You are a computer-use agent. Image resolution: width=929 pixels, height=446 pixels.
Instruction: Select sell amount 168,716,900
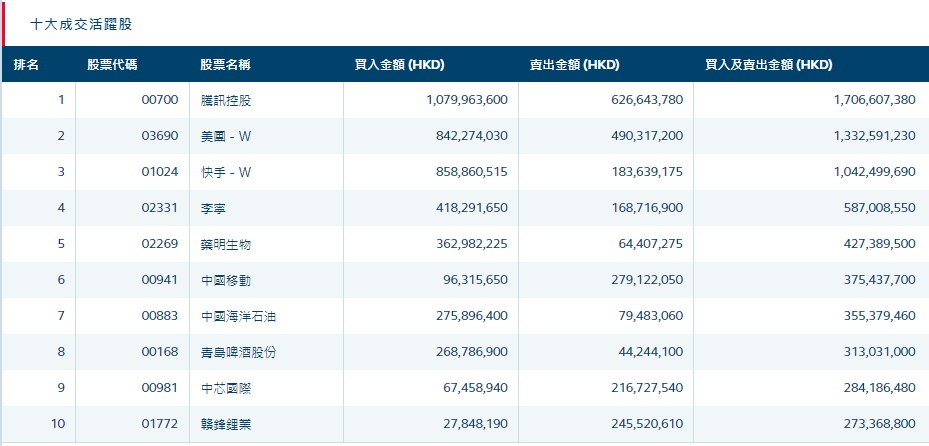point(647,208)
